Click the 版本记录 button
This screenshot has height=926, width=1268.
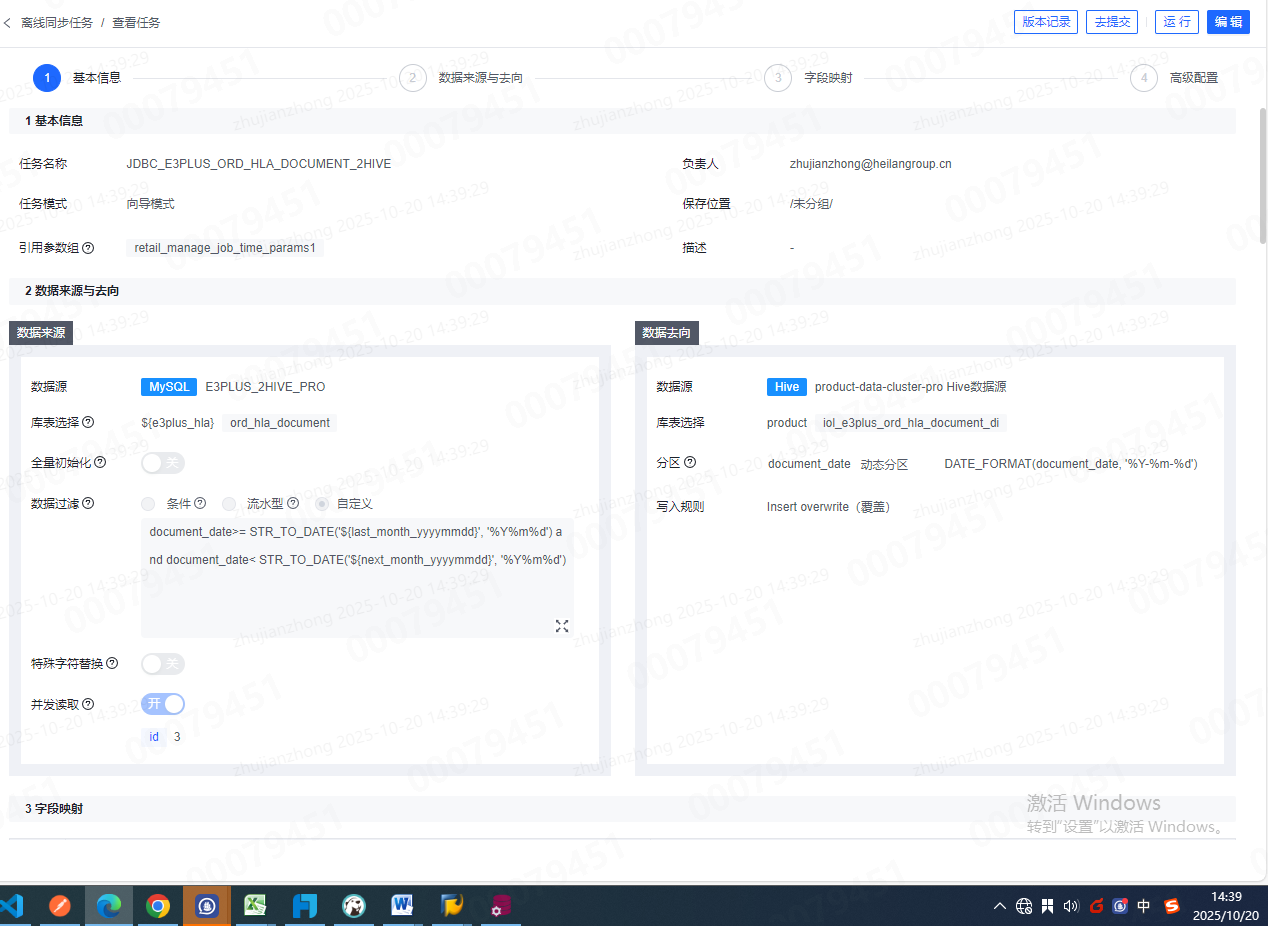coord(1046,22)
